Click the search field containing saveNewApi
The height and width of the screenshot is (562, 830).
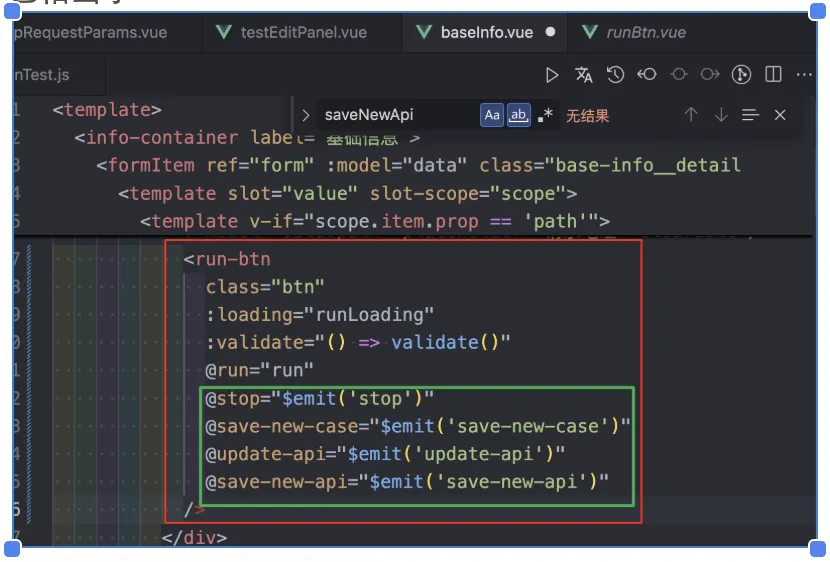(395, 115)
